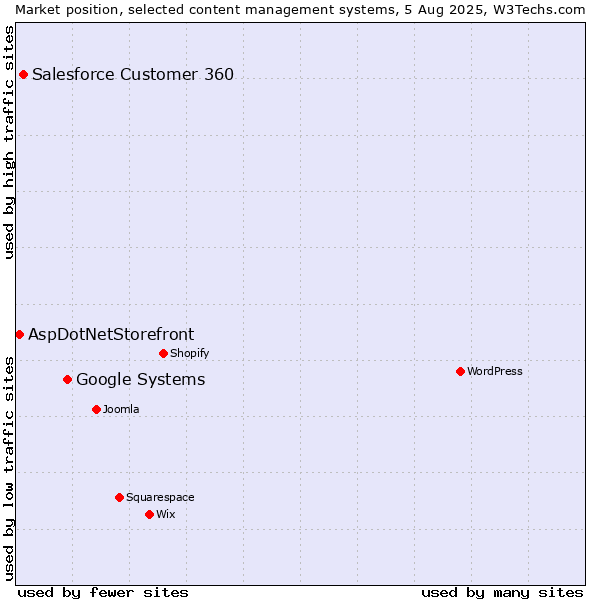Image resolution: width=600 pixels, height=600 pixels.
Task: Select the Shopify data point
Action: click(x=163, y=354)
